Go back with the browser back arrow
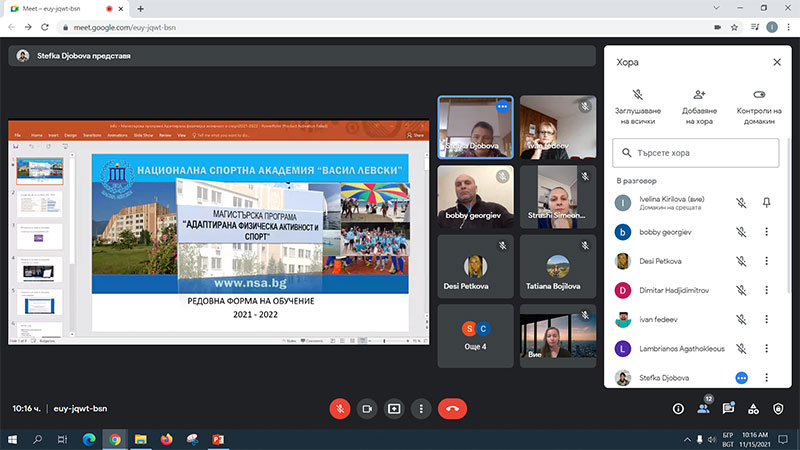The width and height of the screenshot is (800, 450). point(11,27)
